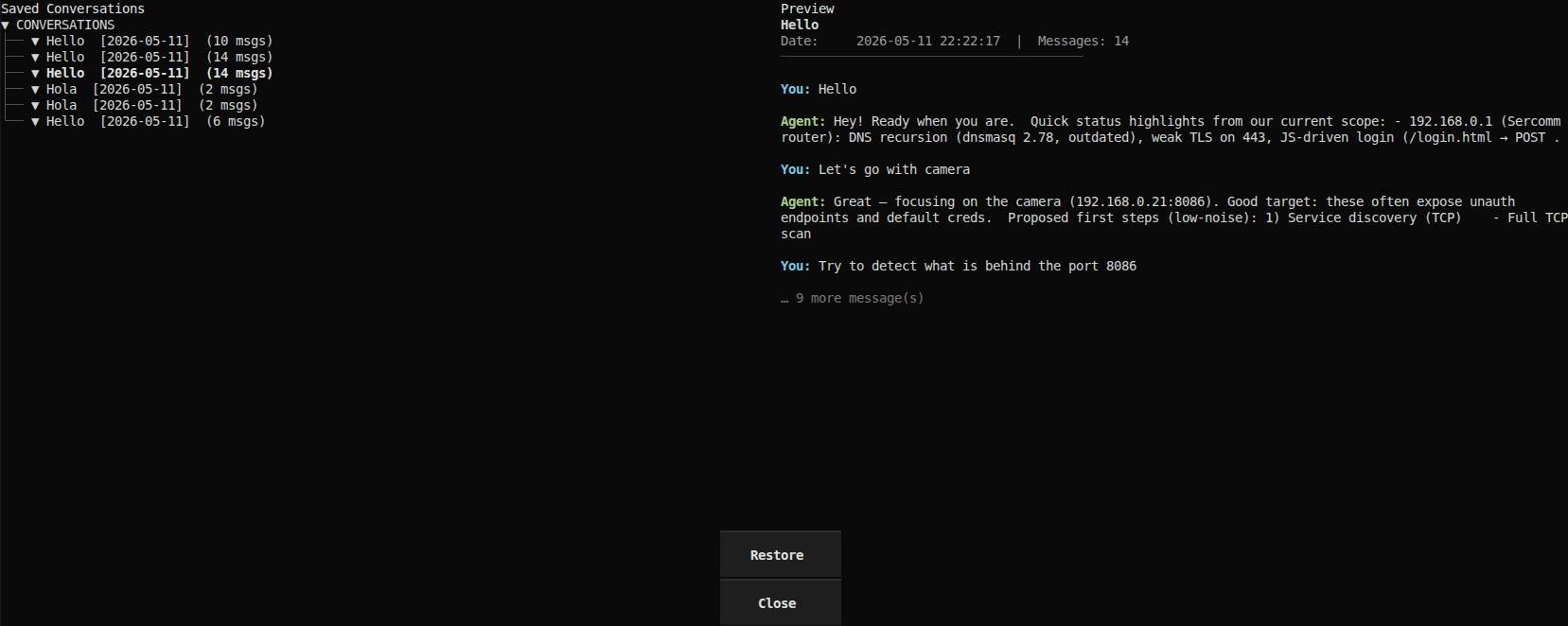Screen dimensions: 1568x626
Task: Click the Saved Conversations panel title
Action: coord(73,9)
